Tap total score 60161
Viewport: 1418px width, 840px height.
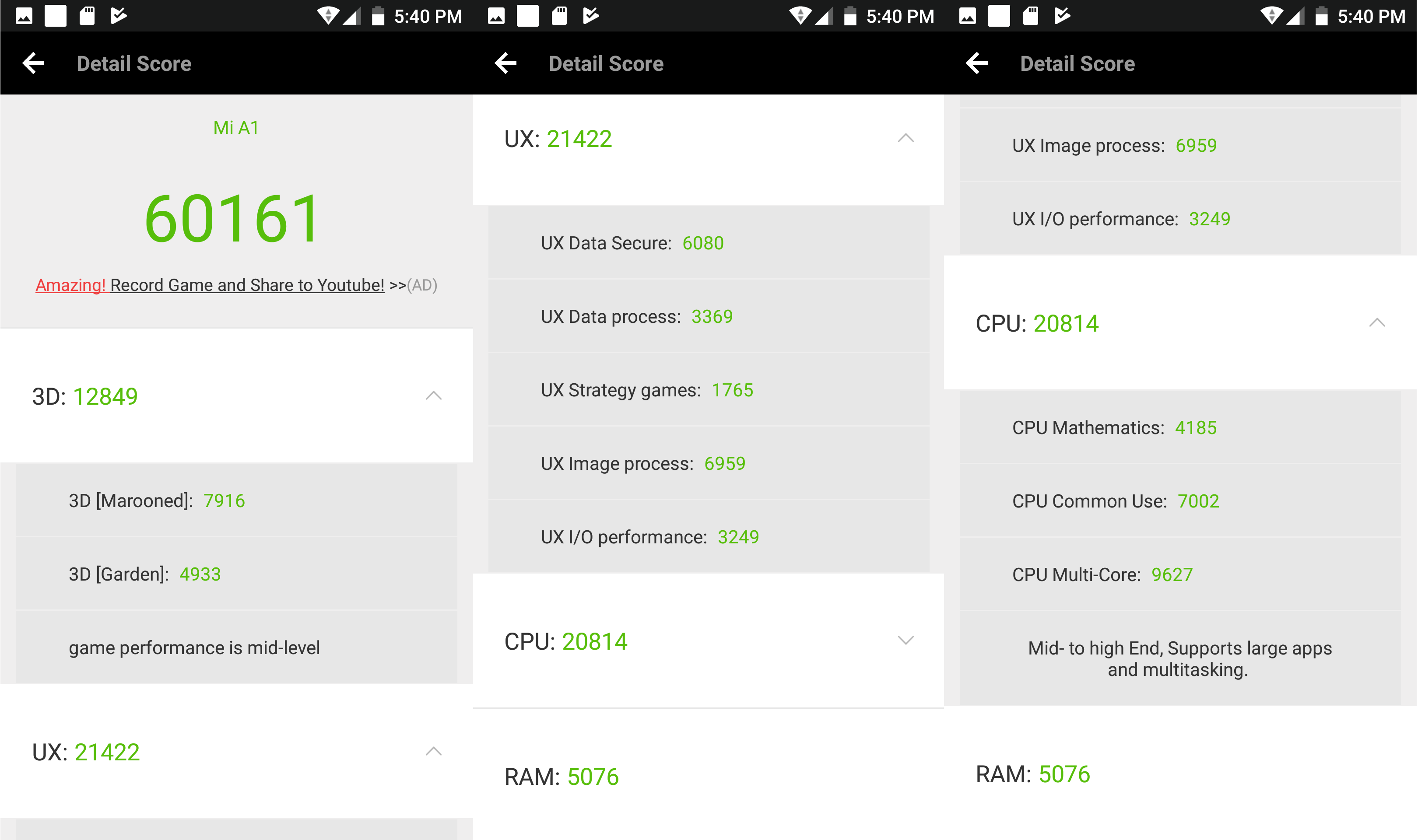(232, 218)
